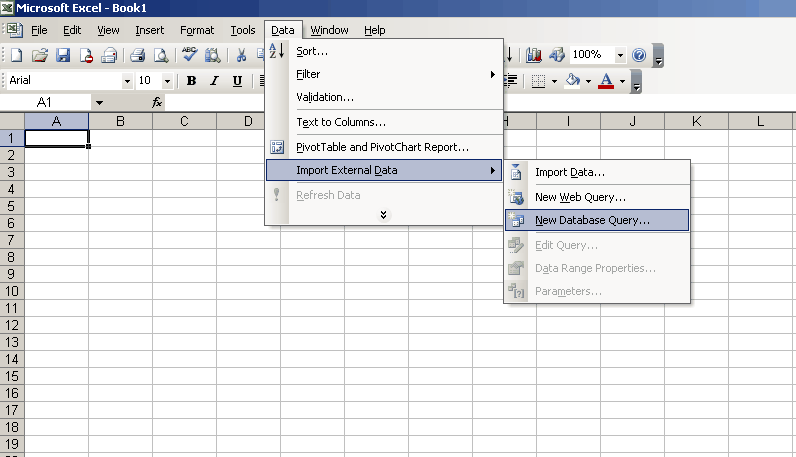This screenshot has width=796, height=457.
Task: Click the Increase Indent icon
Action: coord(510,81)
